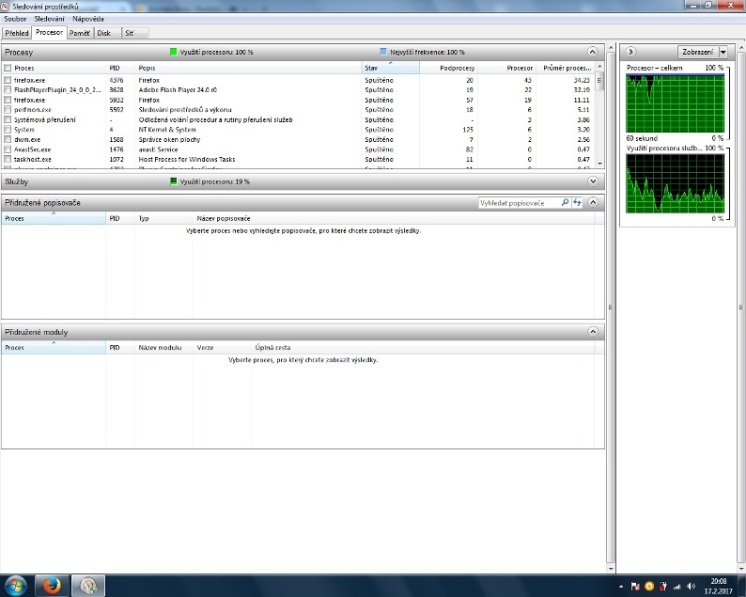
Task: Click the Vyhledat popisovače search field
Action: (x=518, y=203)
